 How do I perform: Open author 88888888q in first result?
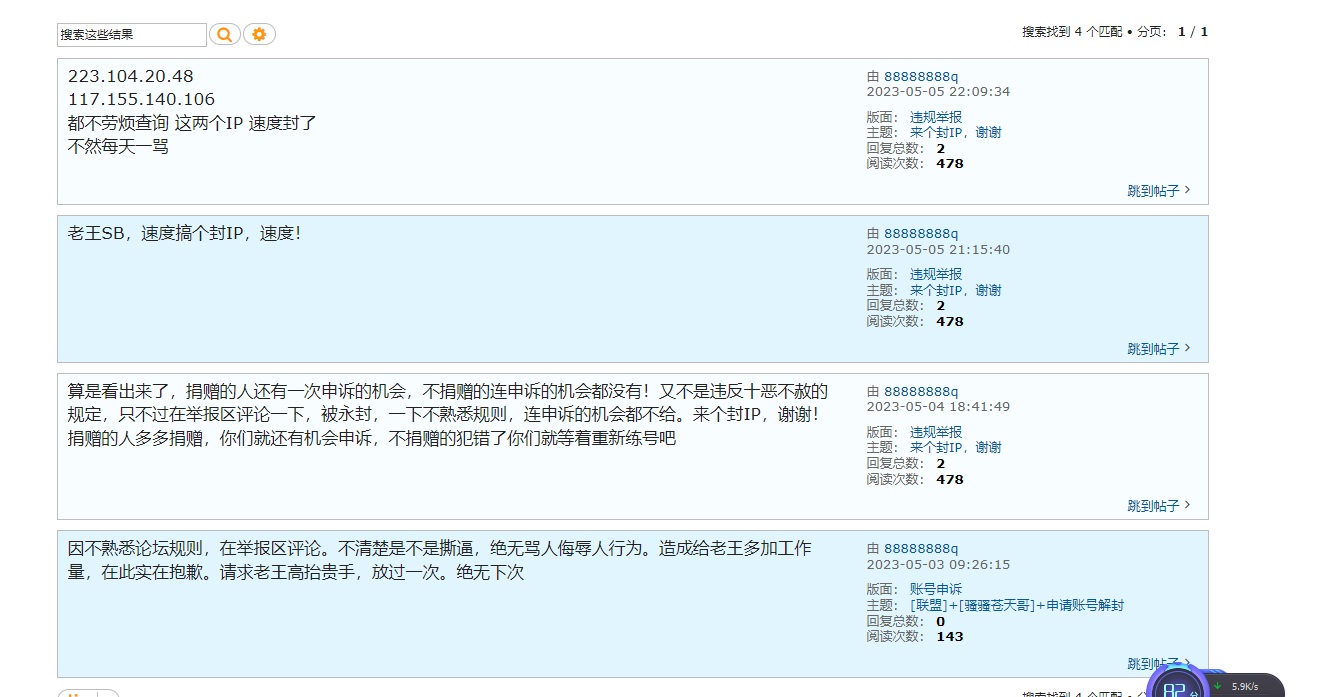pos(920,76)
